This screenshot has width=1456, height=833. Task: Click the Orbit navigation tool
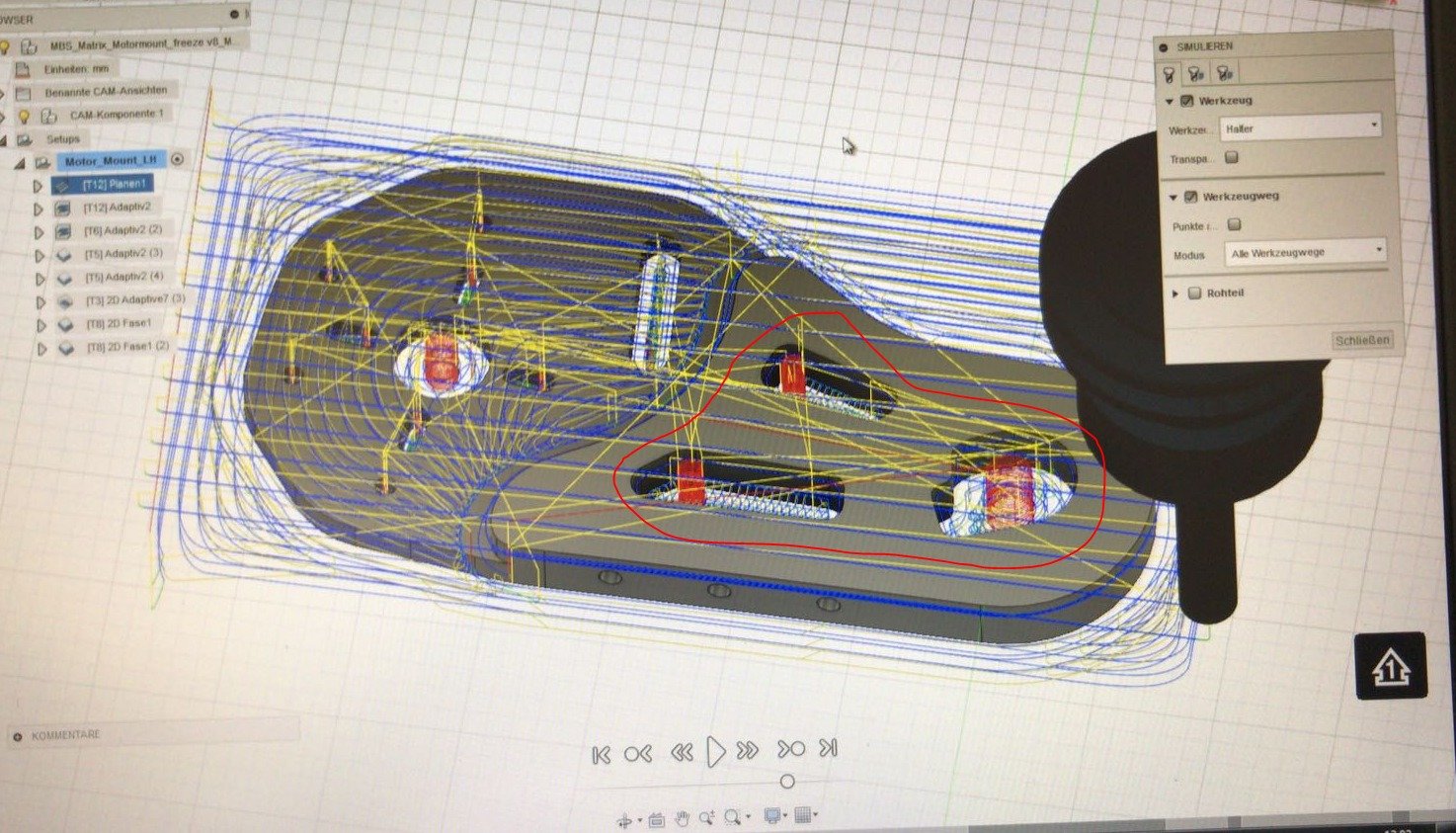click(x=624, y=820)
